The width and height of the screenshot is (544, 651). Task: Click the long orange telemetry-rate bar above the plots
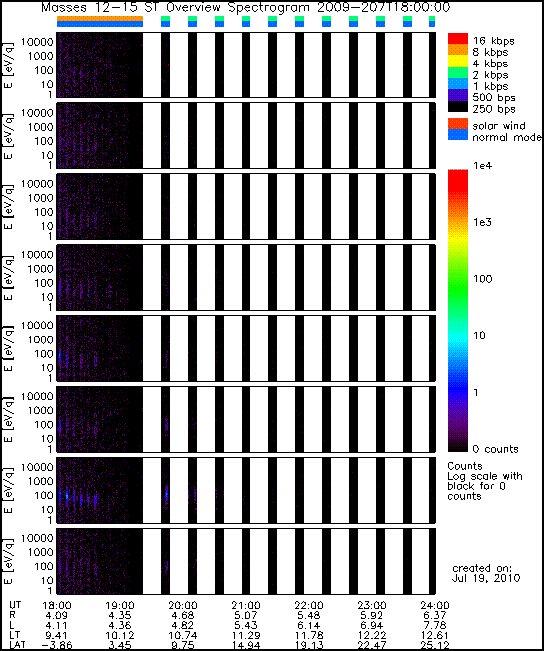(x=100, y=18)
